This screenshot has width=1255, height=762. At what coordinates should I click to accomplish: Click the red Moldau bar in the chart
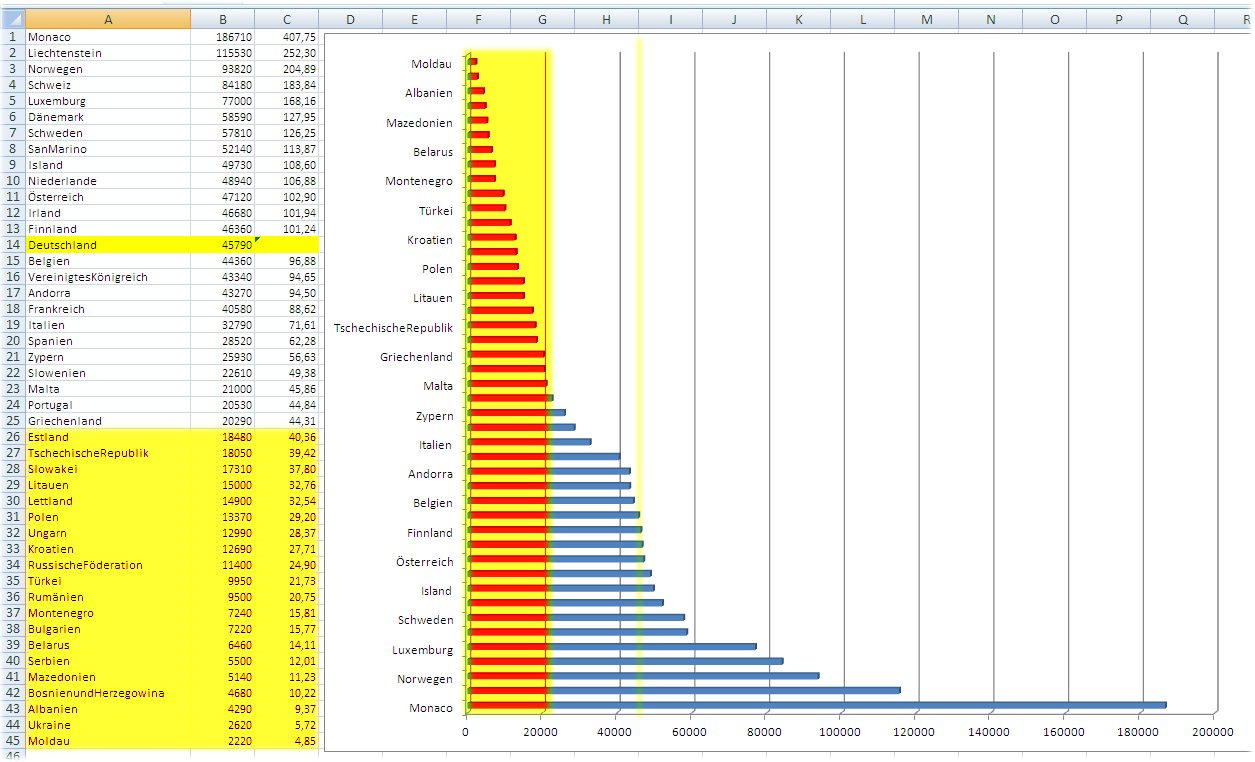(472, 61)
